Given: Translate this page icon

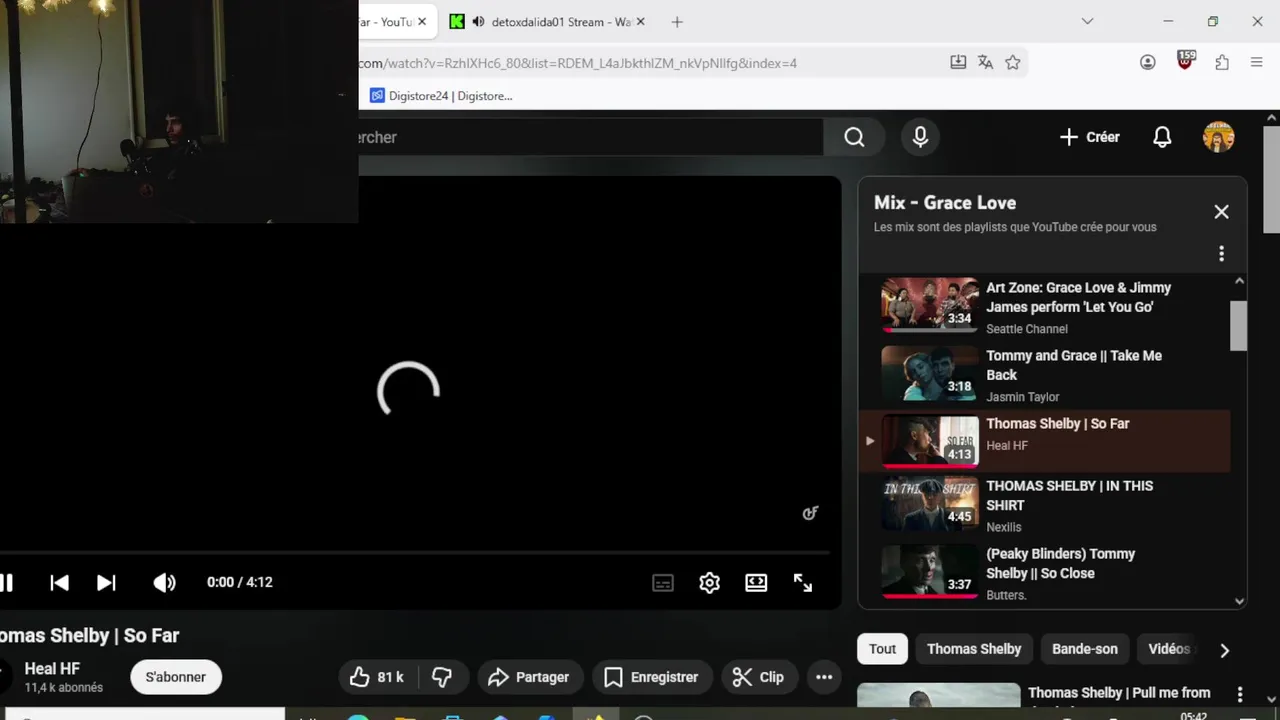Looking at the screenshot, I should pyautogui.click(x=985, y=63).
